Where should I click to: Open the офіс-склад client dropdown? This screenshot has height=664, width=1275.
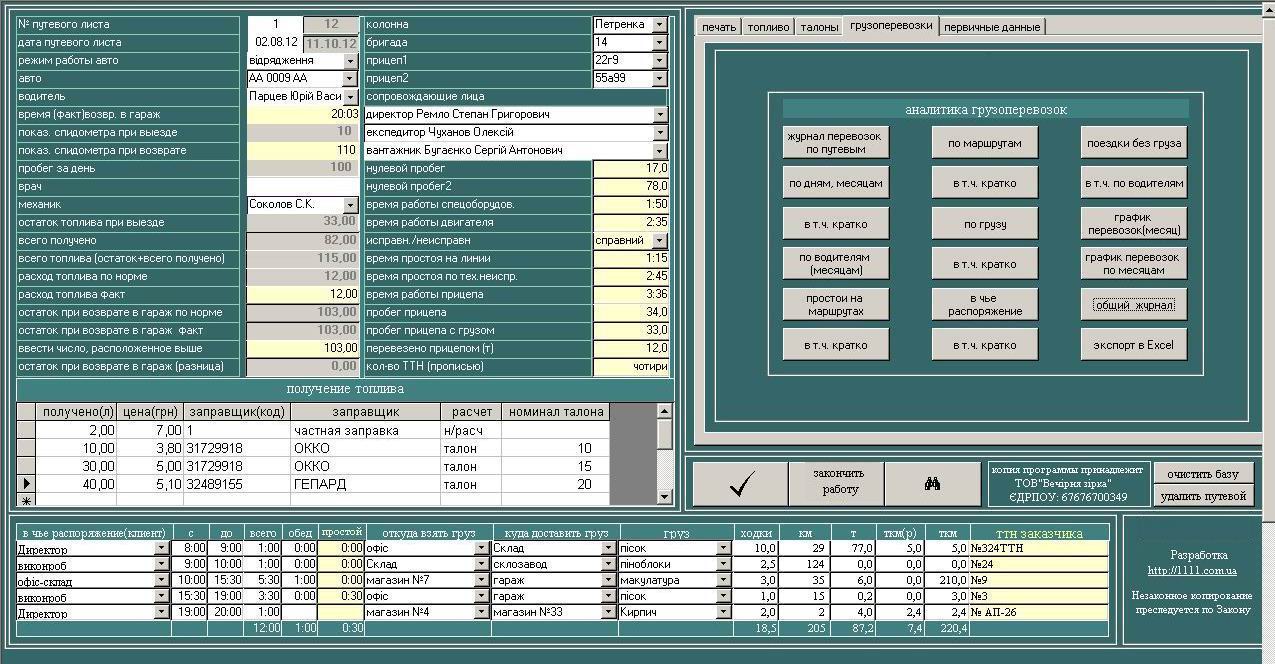(x=162, y=580)
